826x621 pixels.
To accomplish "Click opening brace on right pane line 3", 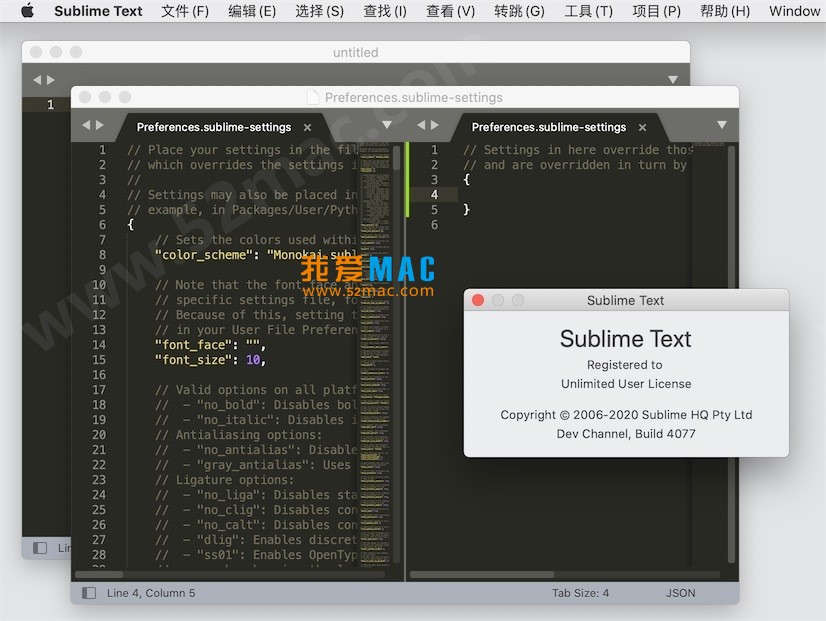I will pos(466,180).
